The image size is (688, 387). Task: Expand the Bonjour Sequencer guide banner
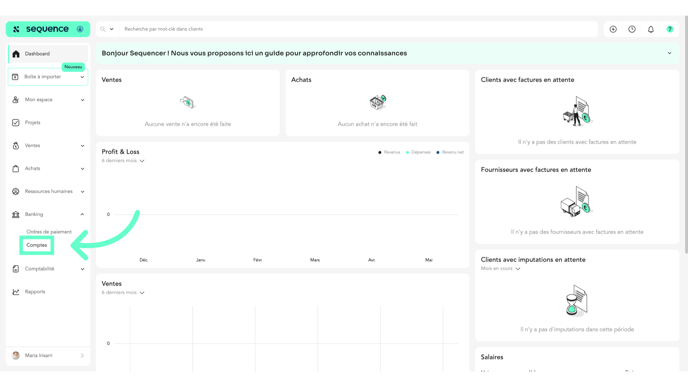pos(670,53)
